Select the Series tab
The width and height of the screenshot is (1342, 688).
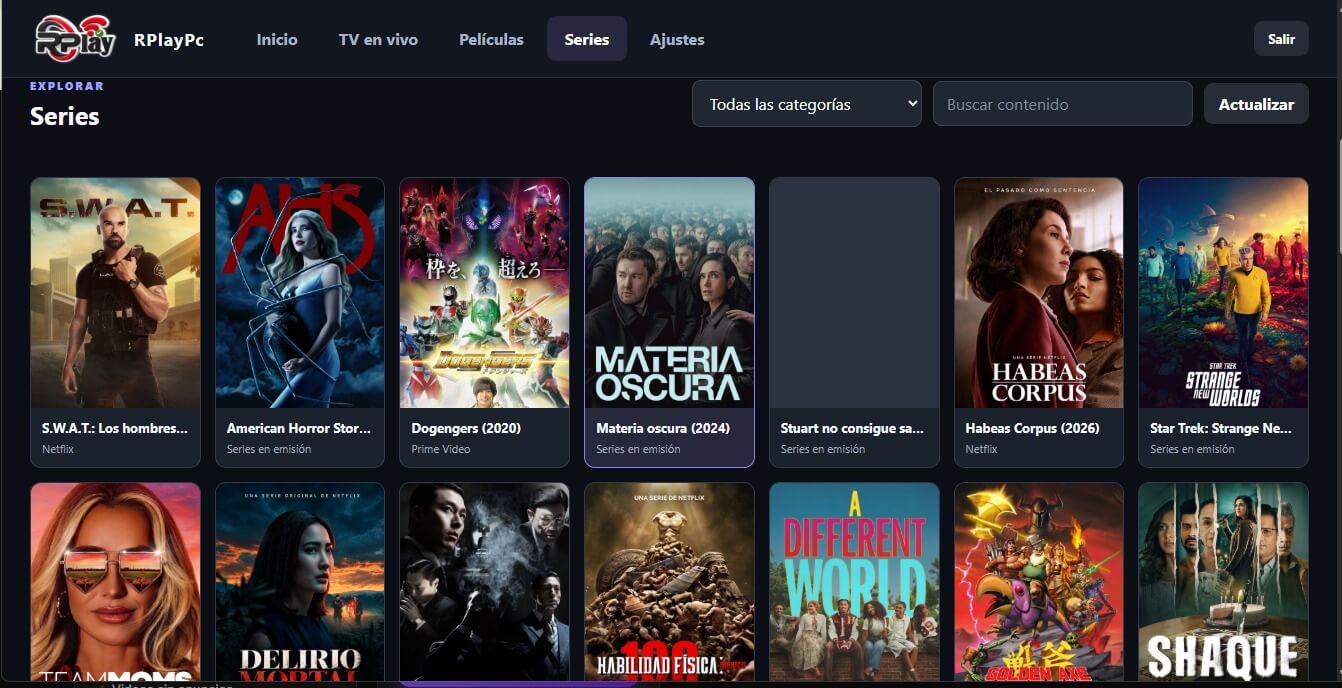[x=587, y=39]
